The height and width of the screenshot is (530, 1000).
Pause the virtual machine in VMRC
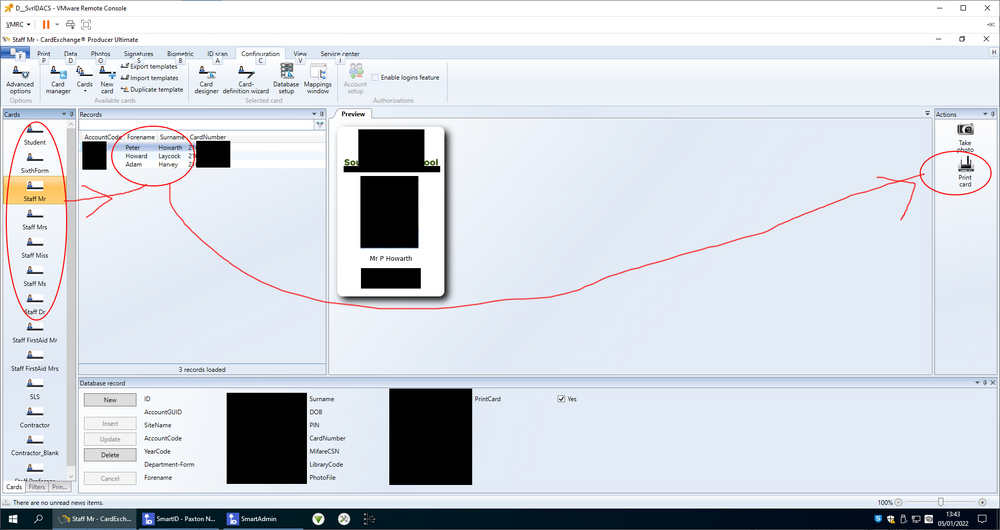click(46, 24)
